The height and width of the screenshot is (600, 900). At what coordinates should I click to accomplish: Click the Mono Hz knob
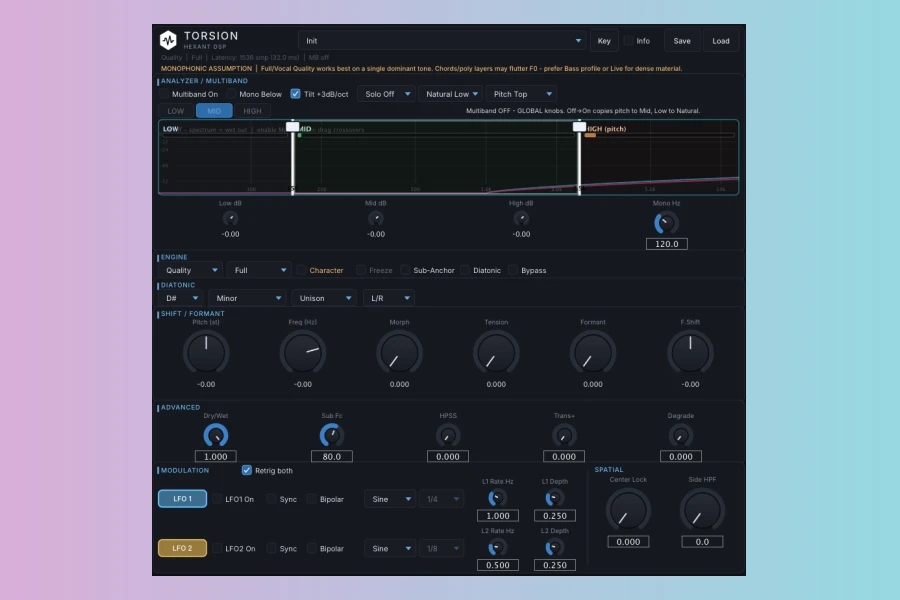666,223
